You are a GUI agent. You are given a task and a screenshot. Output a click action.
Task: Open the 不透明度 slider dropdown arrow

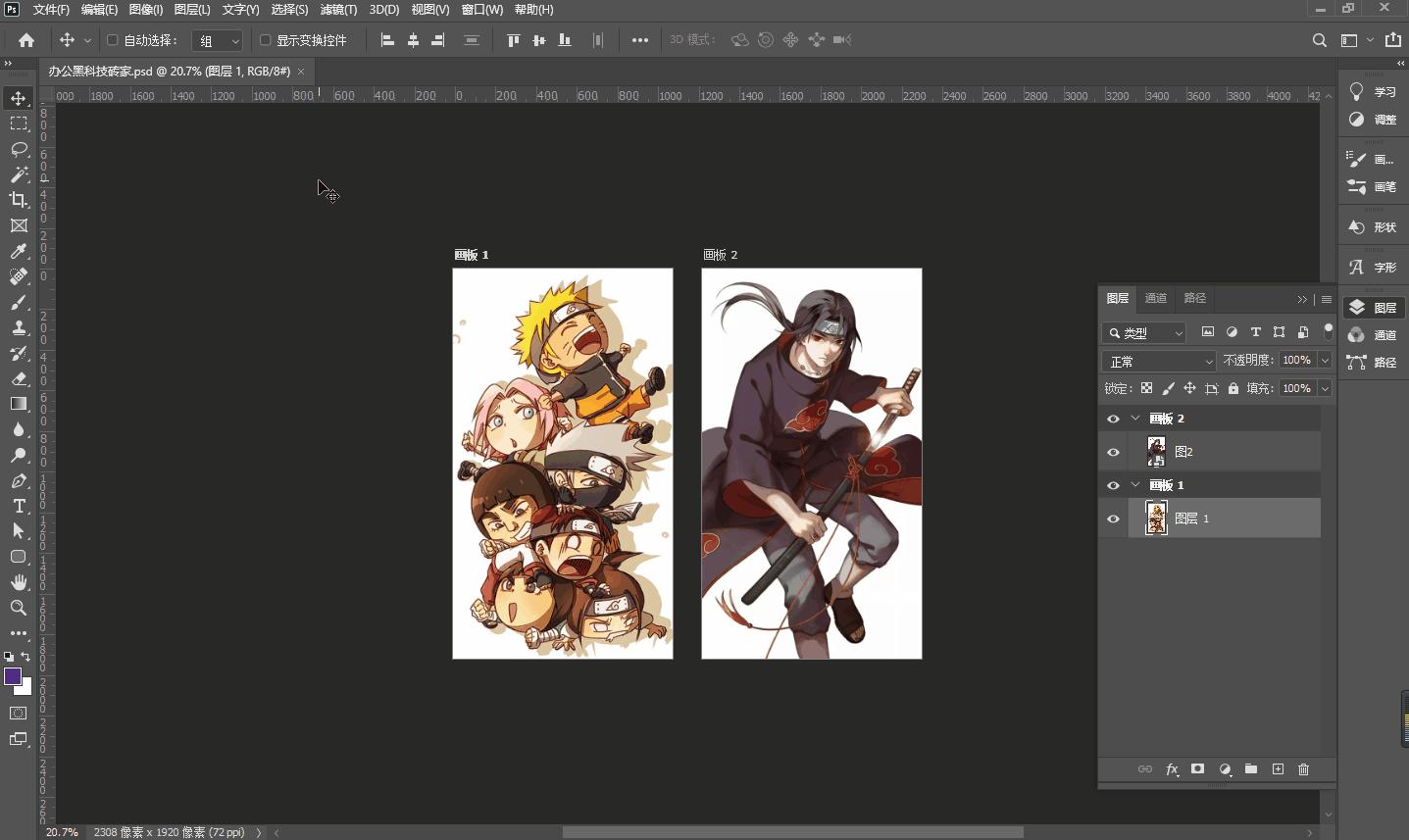click(x=1325, y=360)
